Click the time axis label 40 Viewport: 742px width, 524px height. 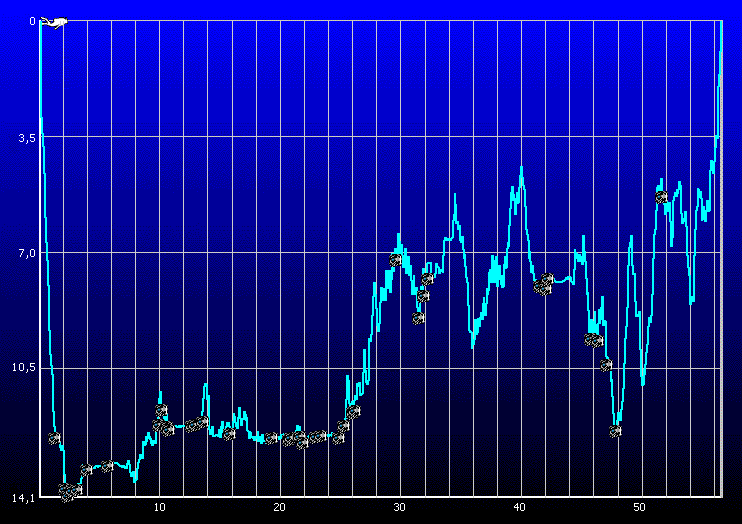(519, 507)
